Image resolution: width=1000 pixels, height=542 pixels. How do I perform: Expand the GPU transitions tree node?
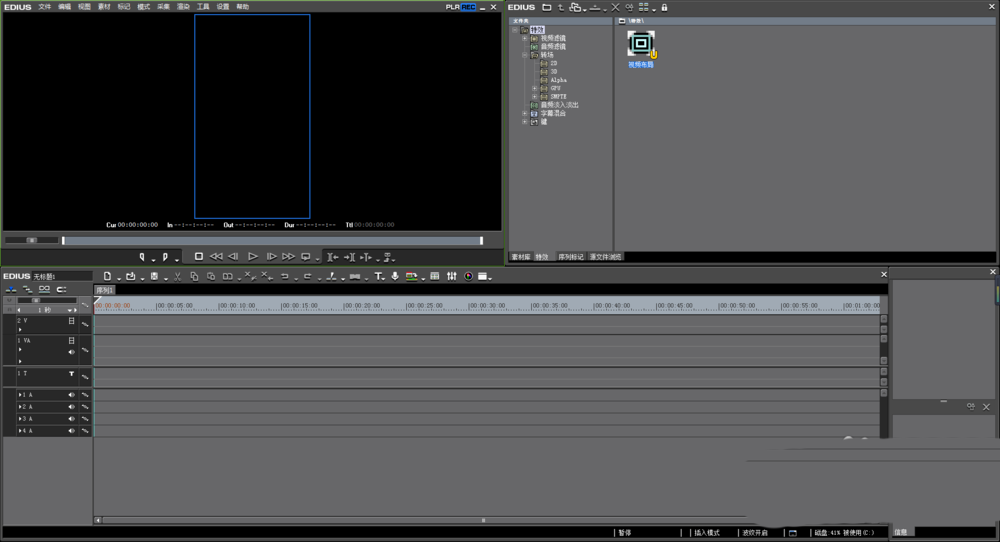[534, 88]
